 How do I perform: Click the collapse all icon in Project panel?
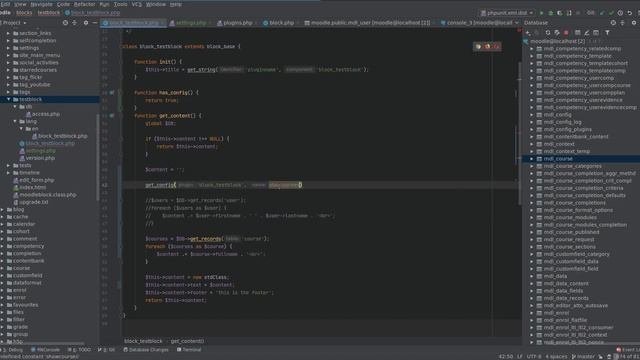pos(74,23)
